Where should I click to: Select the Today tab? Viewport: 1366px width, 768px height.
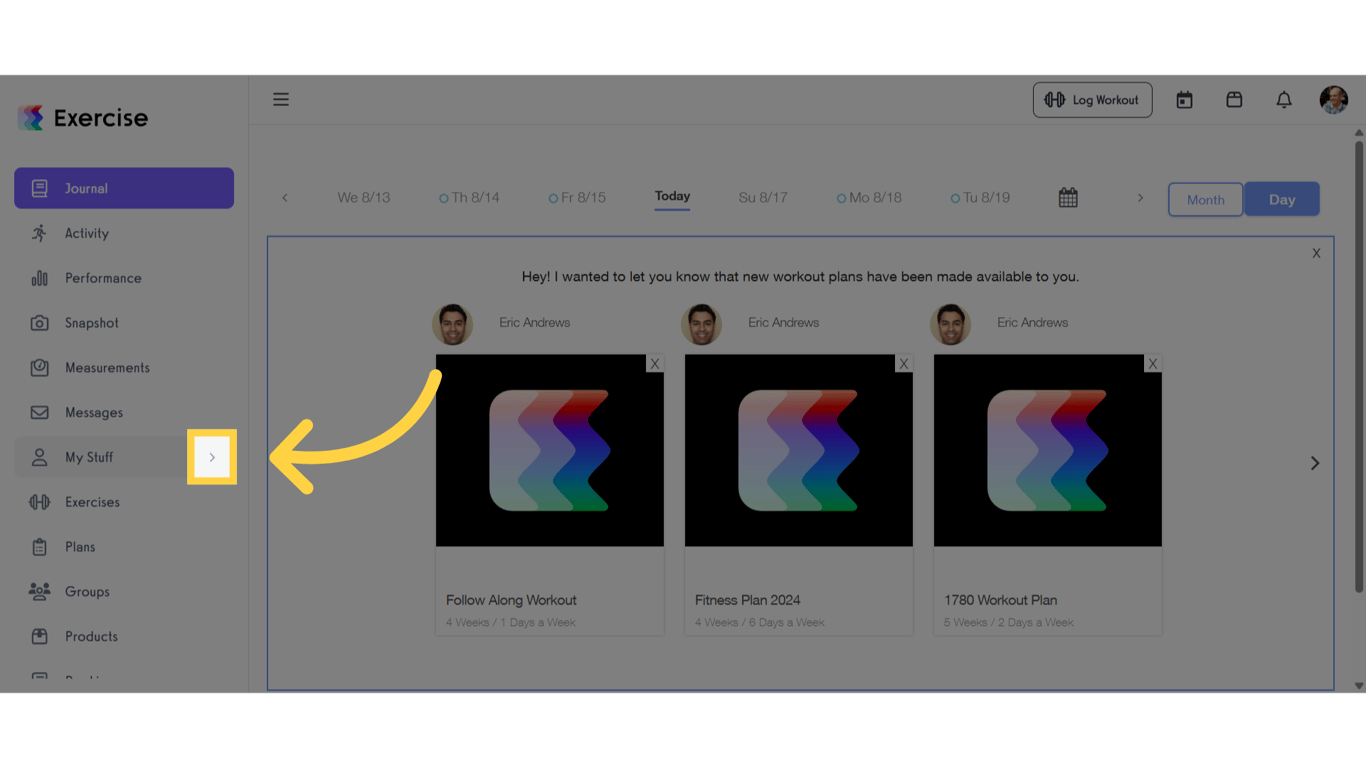(671, 197)
